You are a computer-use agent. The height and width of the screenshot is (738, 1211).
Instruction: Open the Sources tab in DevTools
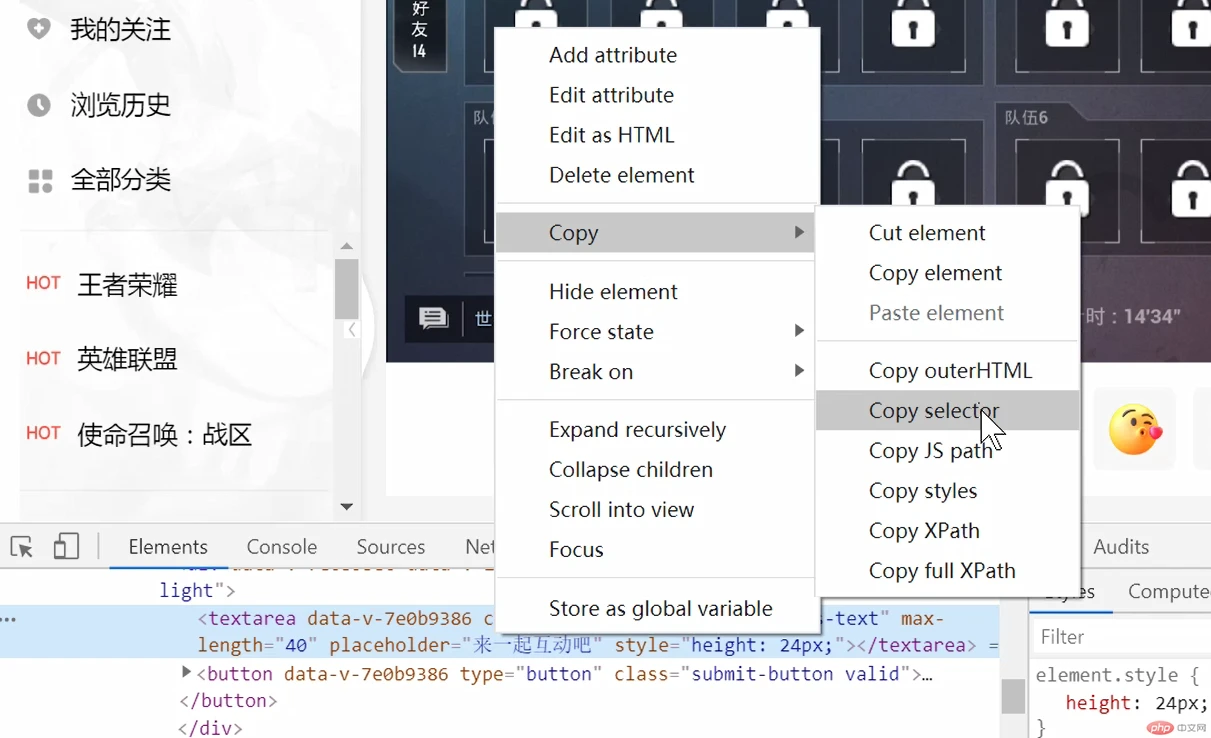point(390,547)
